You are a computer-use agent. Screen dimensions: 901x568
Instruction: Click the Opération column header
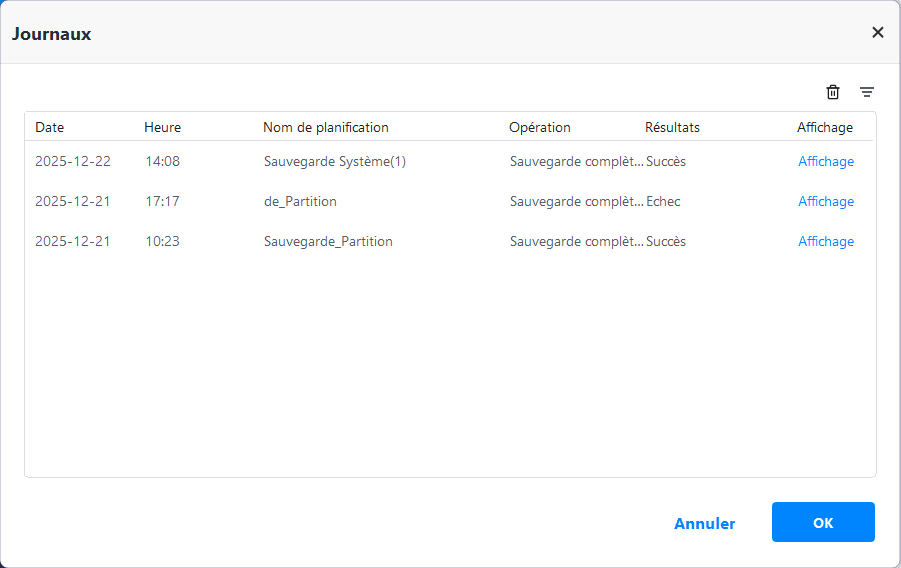539,127
